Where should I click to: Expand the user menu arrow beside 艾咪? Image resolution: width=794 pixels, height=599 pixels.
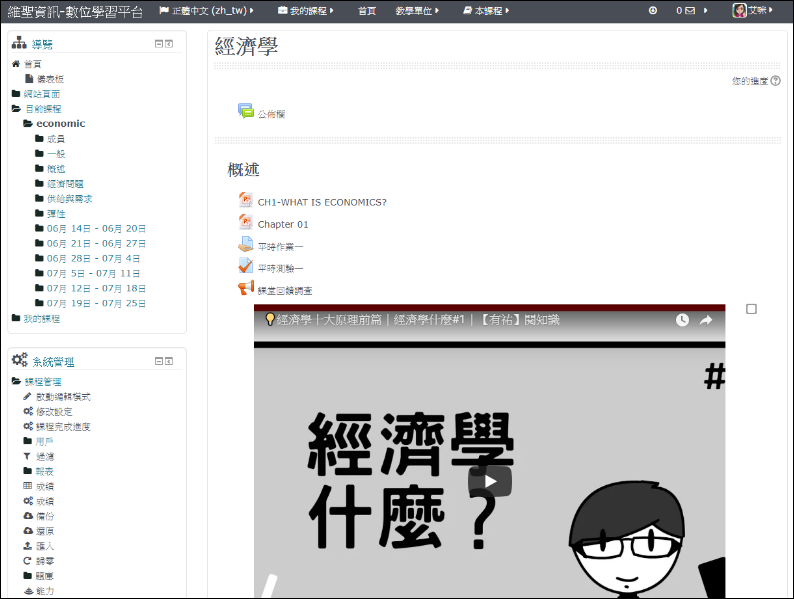pos(771,10)
